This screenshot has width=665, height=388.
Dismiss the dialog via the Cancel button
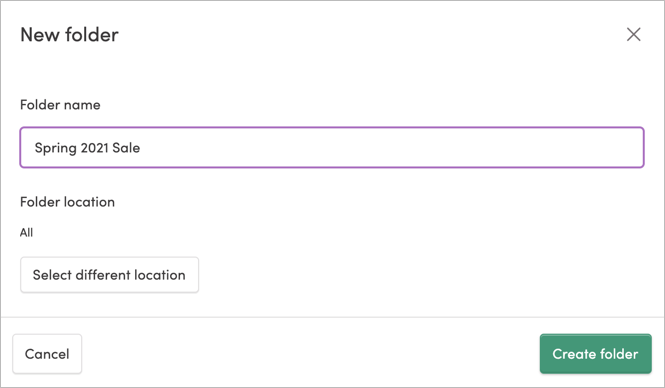pyautogui.click(x=47, y=354)
